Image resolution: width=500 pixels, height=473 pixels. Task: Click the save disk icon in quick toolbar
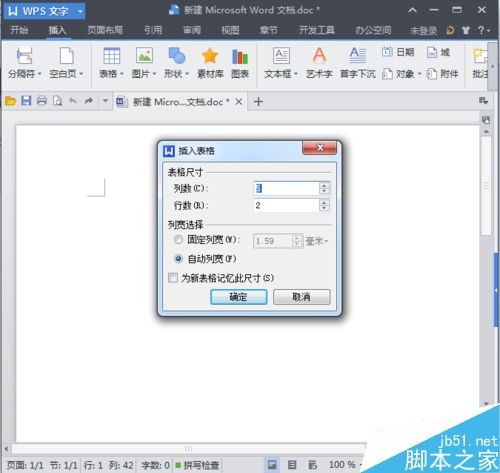point(26,101)
